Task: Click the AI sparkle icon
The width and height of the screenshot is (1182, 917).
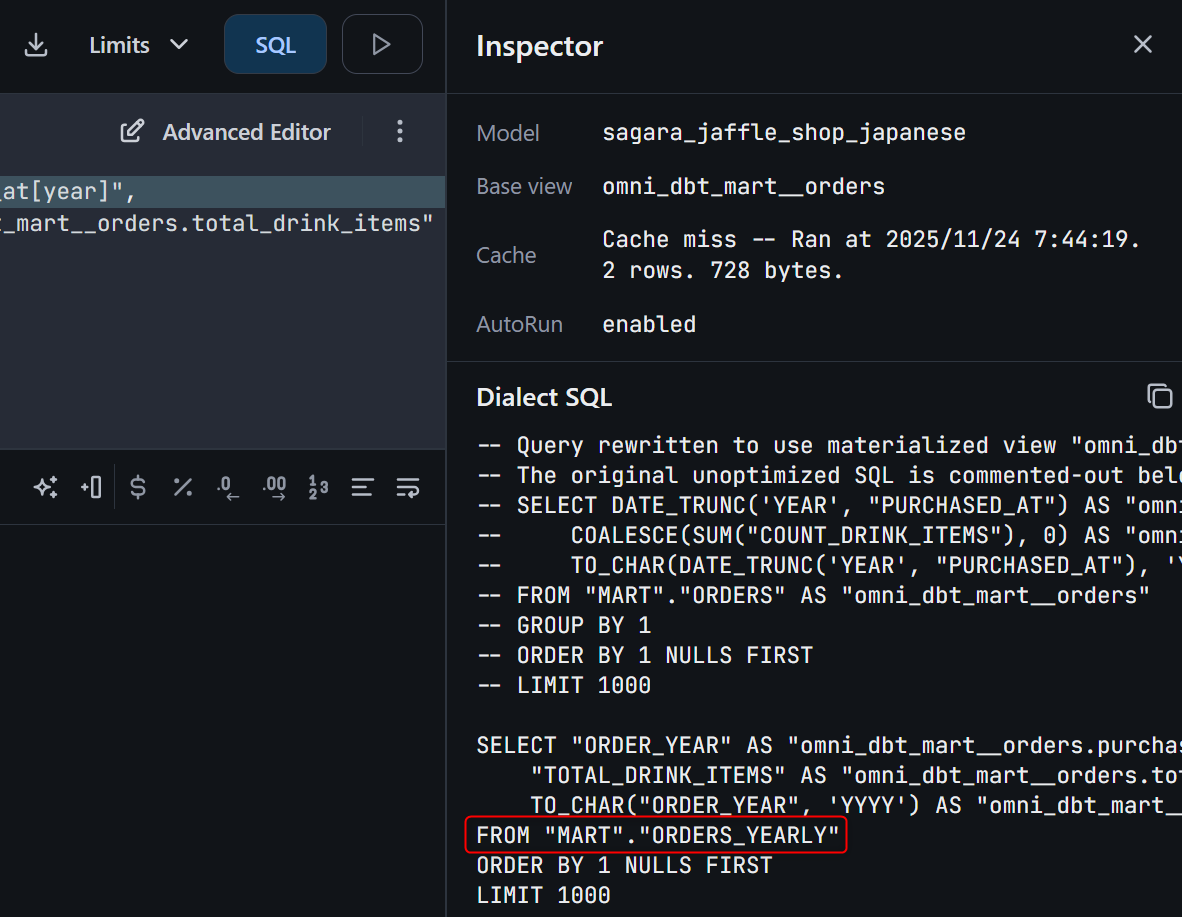Action: click(x=45, y=487)
